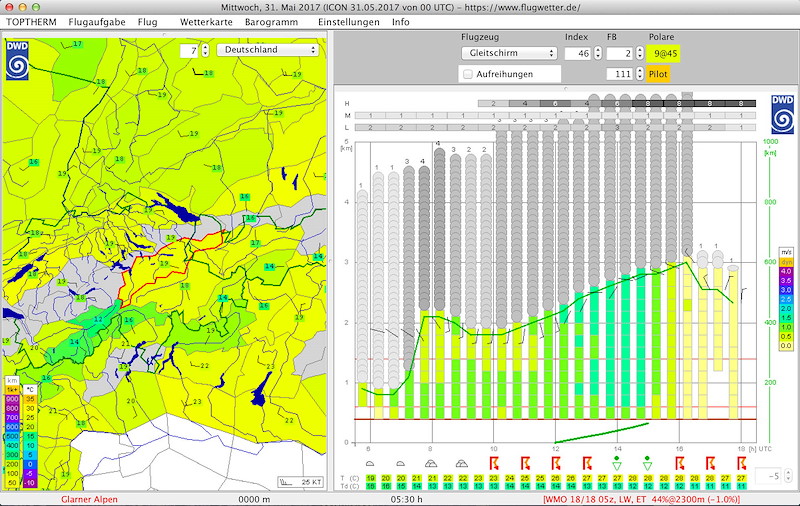This screenshot has width=800, height=506.
Task: Increase the 111 value stepper
Action: (640, 70)
